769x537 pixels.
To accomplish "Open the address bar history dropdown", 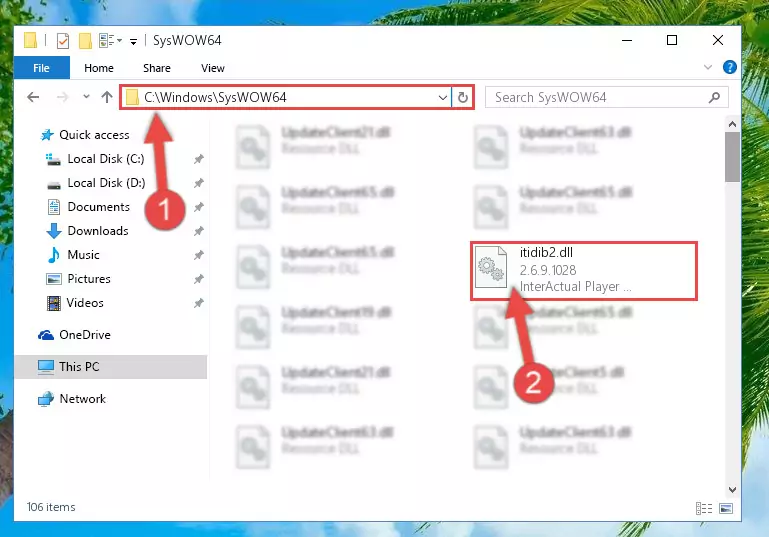I will point(442,98).
